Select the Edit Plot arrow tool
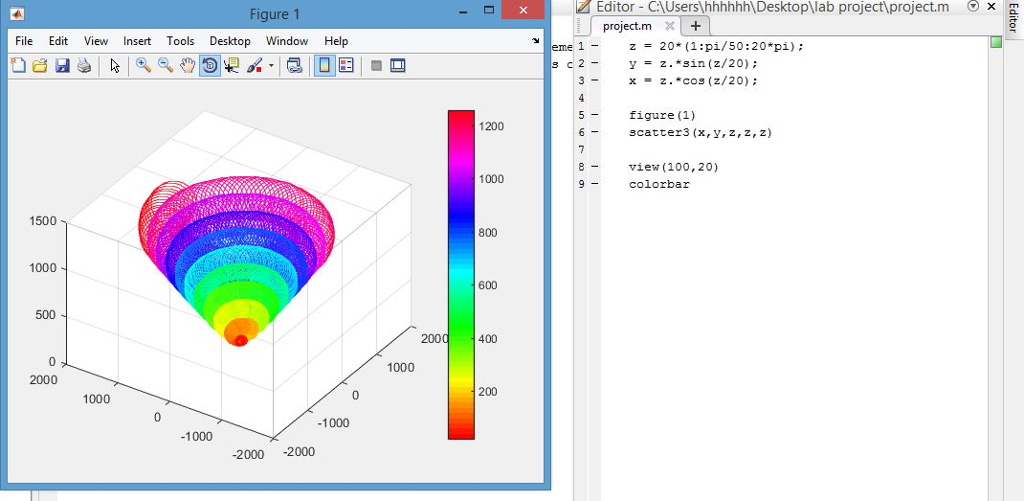Viewport: 1024px width, 501px height. 115,66
